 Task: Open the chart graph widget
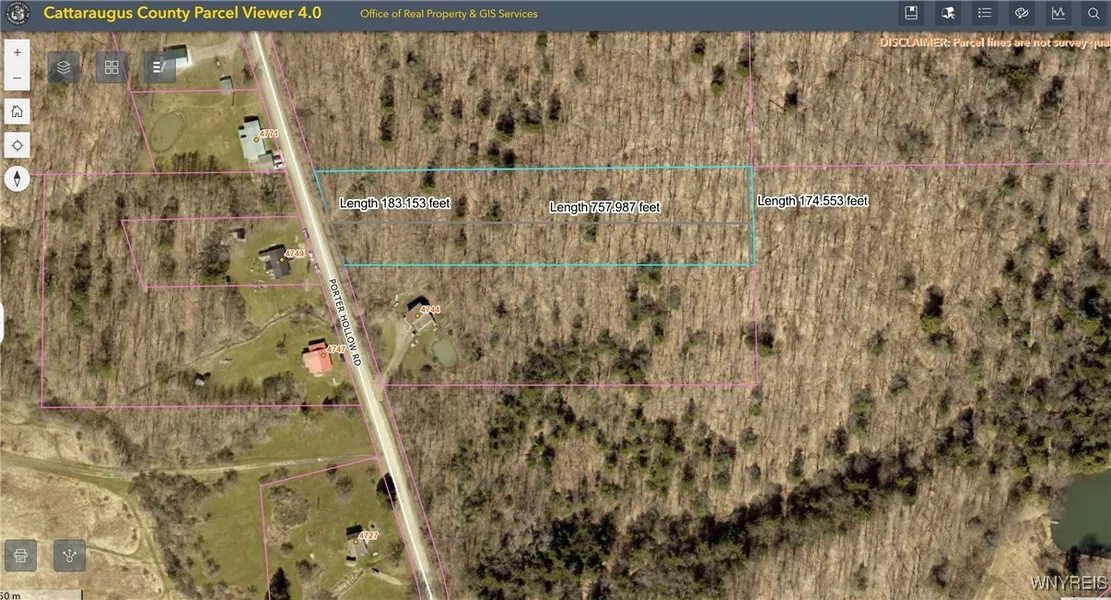pos(1057,13)
